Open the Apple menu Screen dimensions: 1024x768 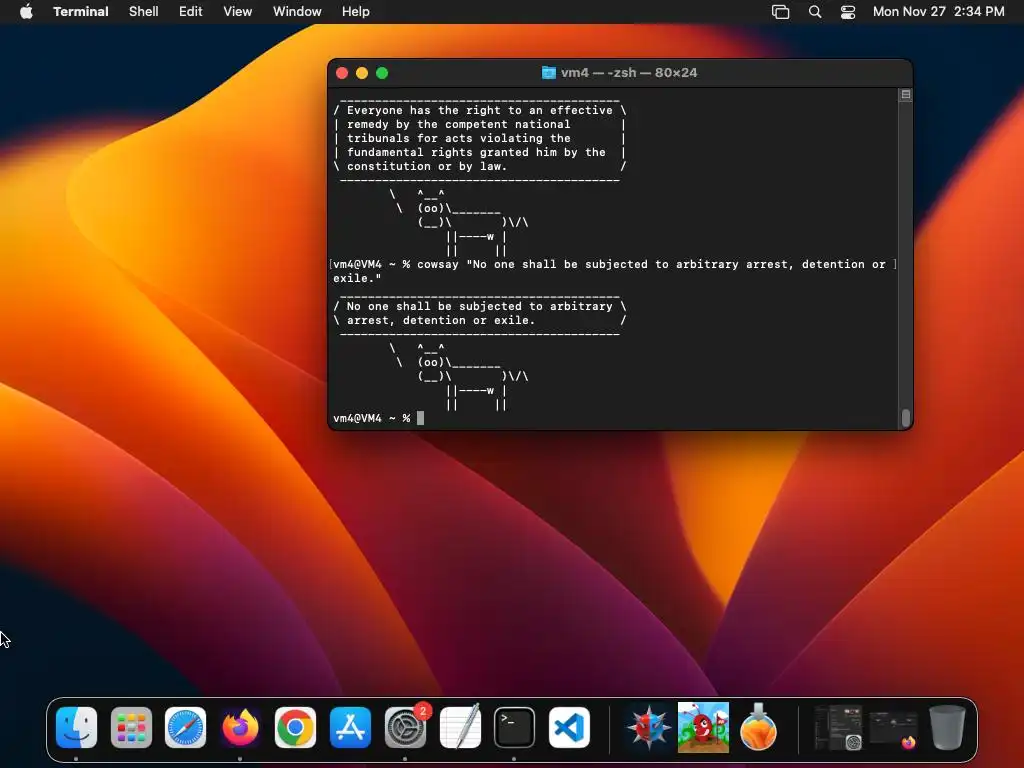pos(26,11)
